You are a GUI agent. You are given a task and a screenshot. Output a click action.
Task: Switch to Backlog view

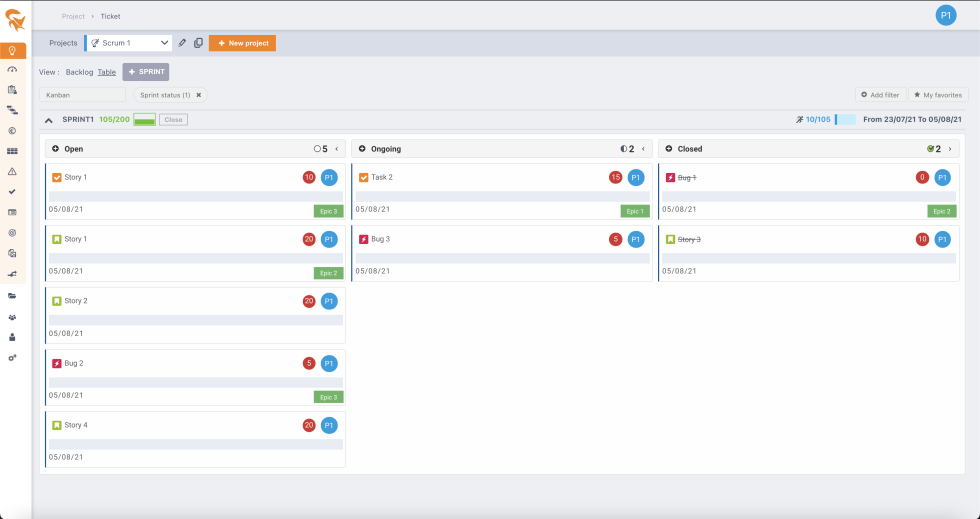tap(79, 72)
